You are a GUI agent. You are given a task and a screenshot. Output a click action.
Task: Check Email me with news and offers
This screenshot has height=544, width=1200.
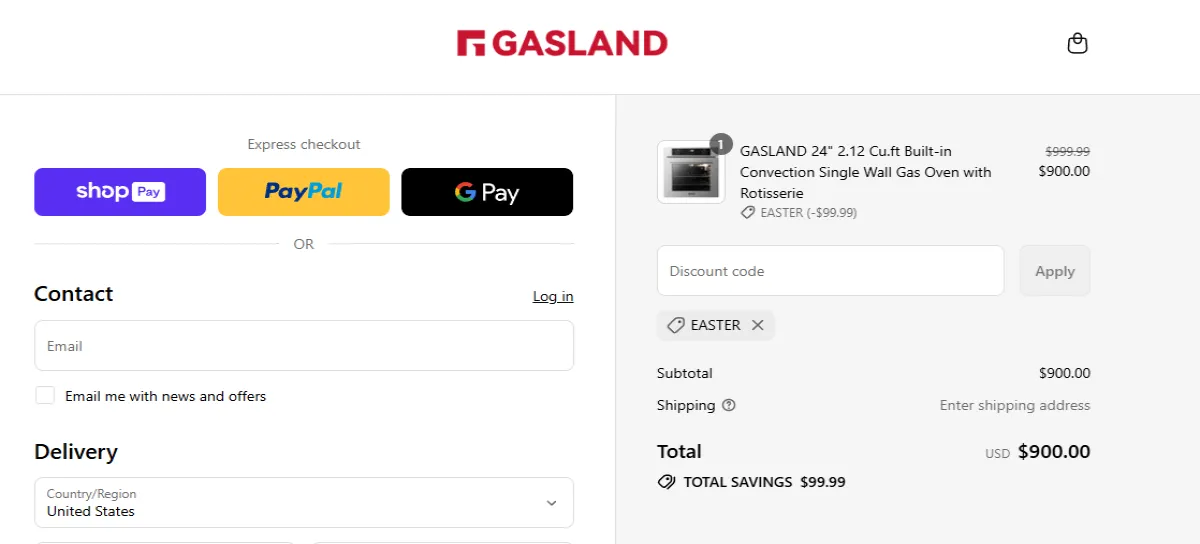tap(45, 395)
